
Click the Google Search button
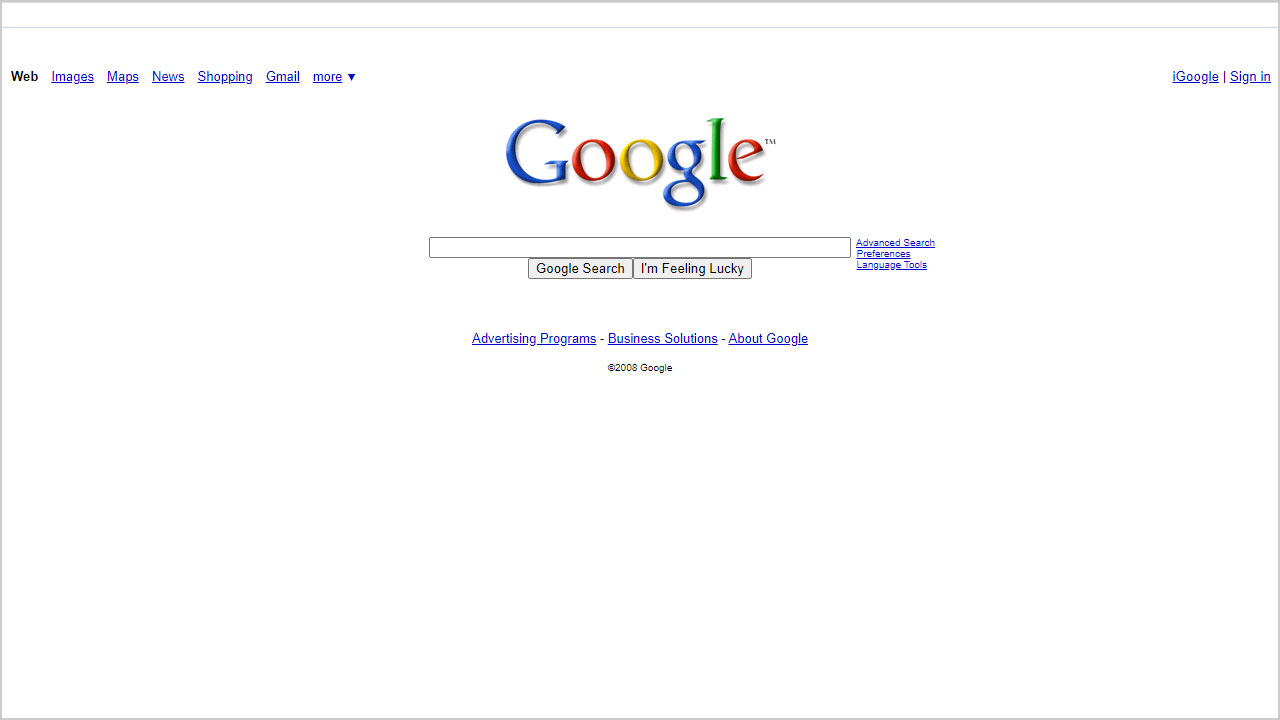[580, 269]
